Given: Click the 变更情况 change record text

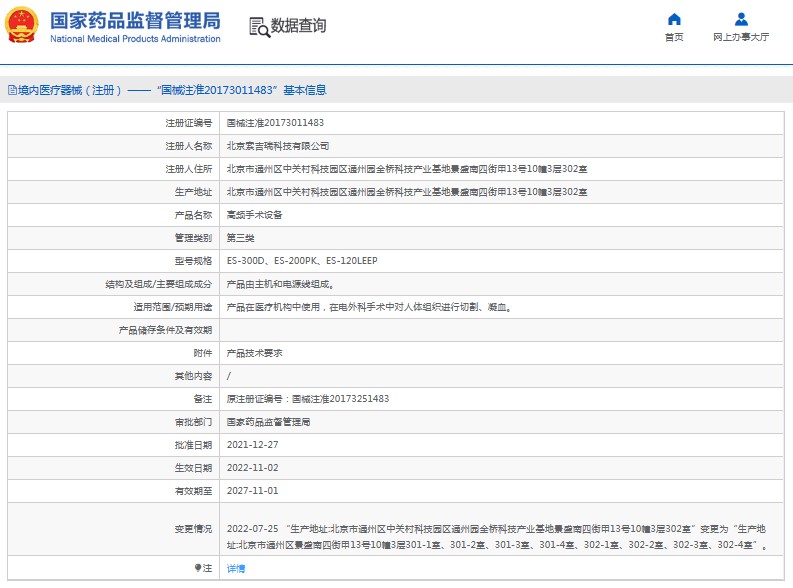Looking at the screenshot, I should (497, 537).
